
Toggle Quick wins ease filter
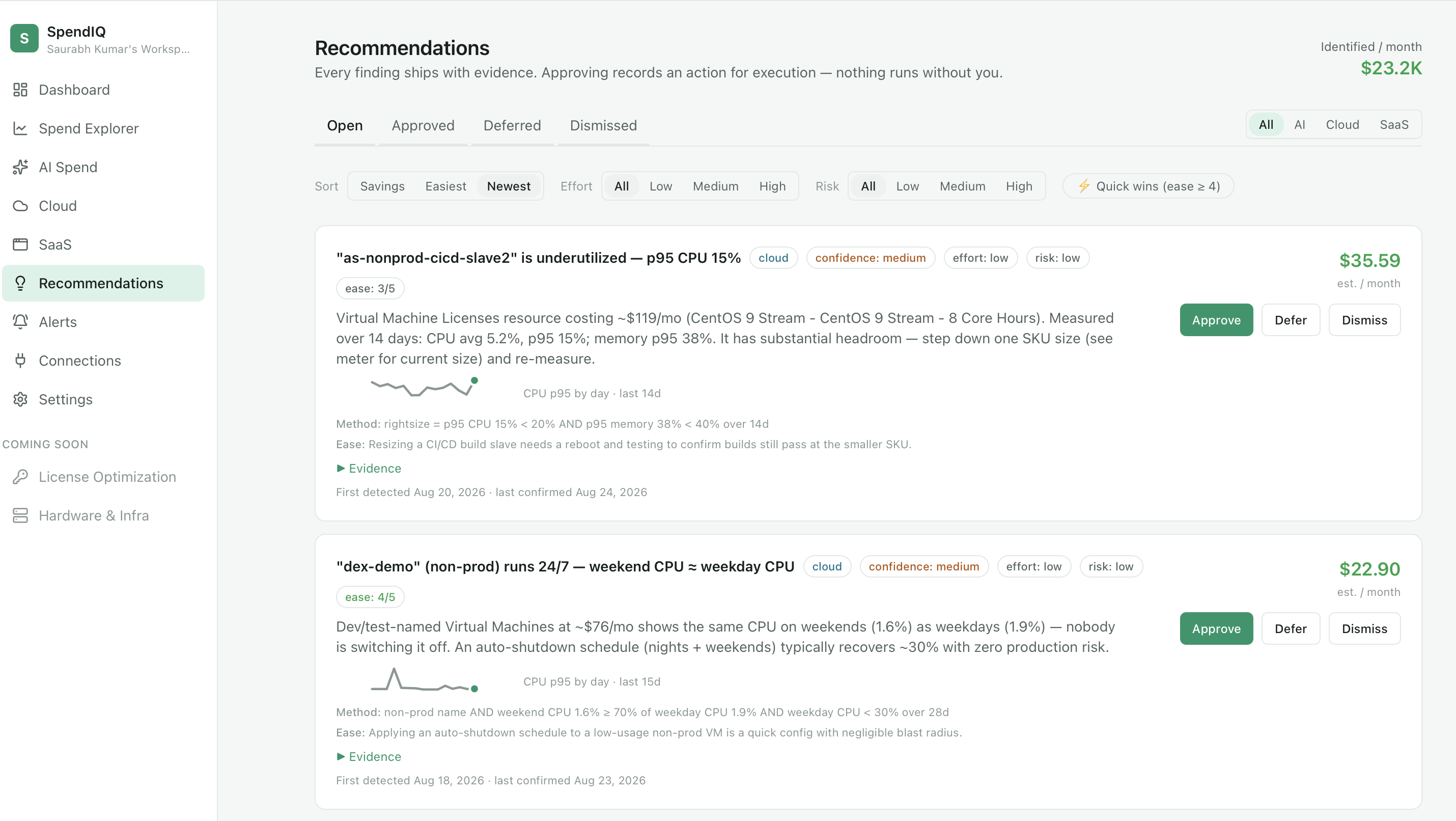(1148, 186)
